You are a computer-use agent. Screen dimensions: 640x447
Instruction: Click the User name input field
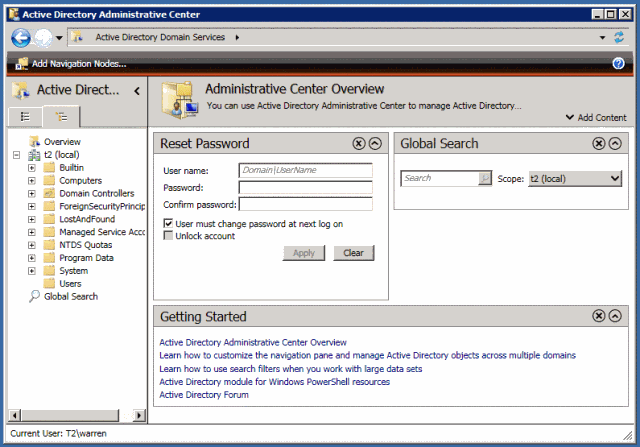pyautogui.click(x=305, y=170)
